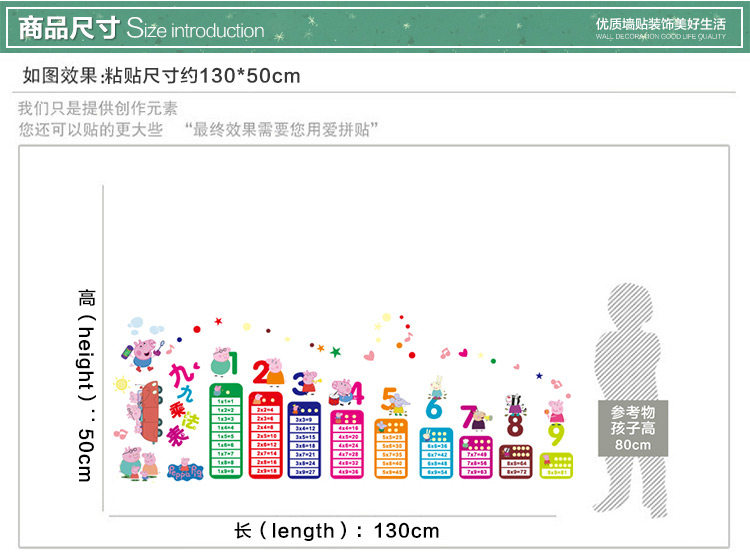Select the orange 5x multiplication table card
750x559 pixels.
391,448
